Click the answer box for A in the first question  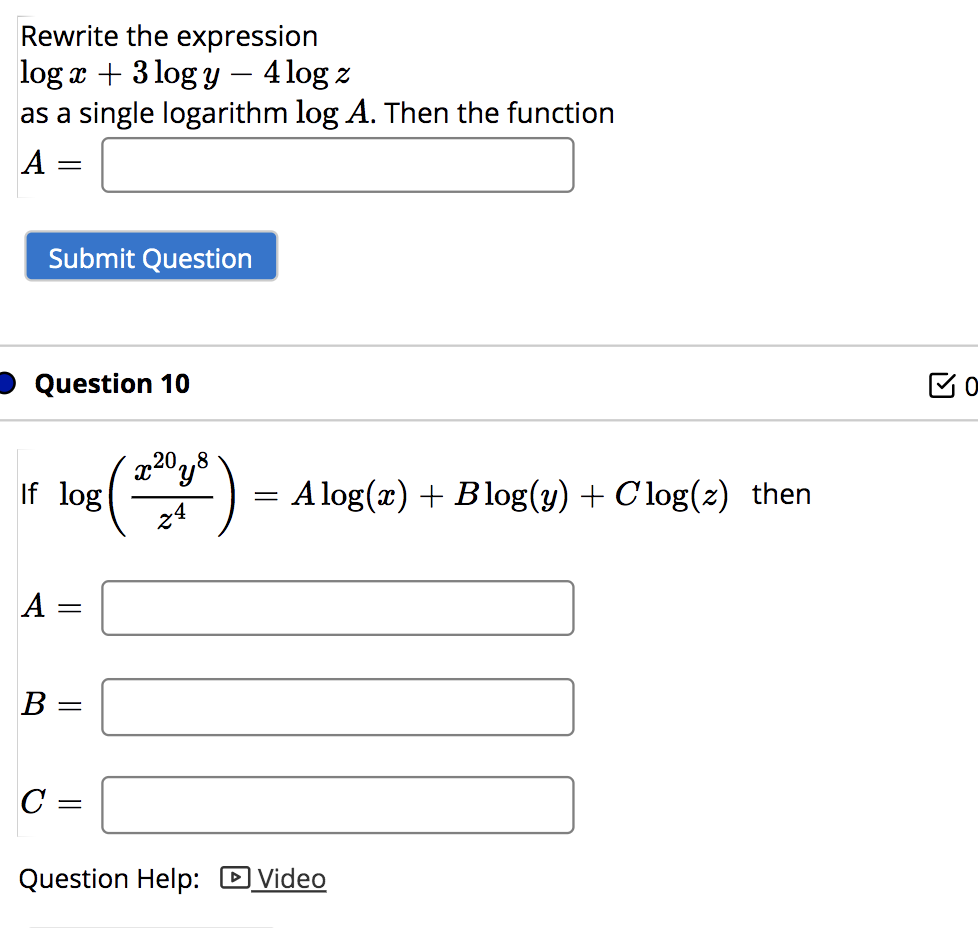click(337, 164)
